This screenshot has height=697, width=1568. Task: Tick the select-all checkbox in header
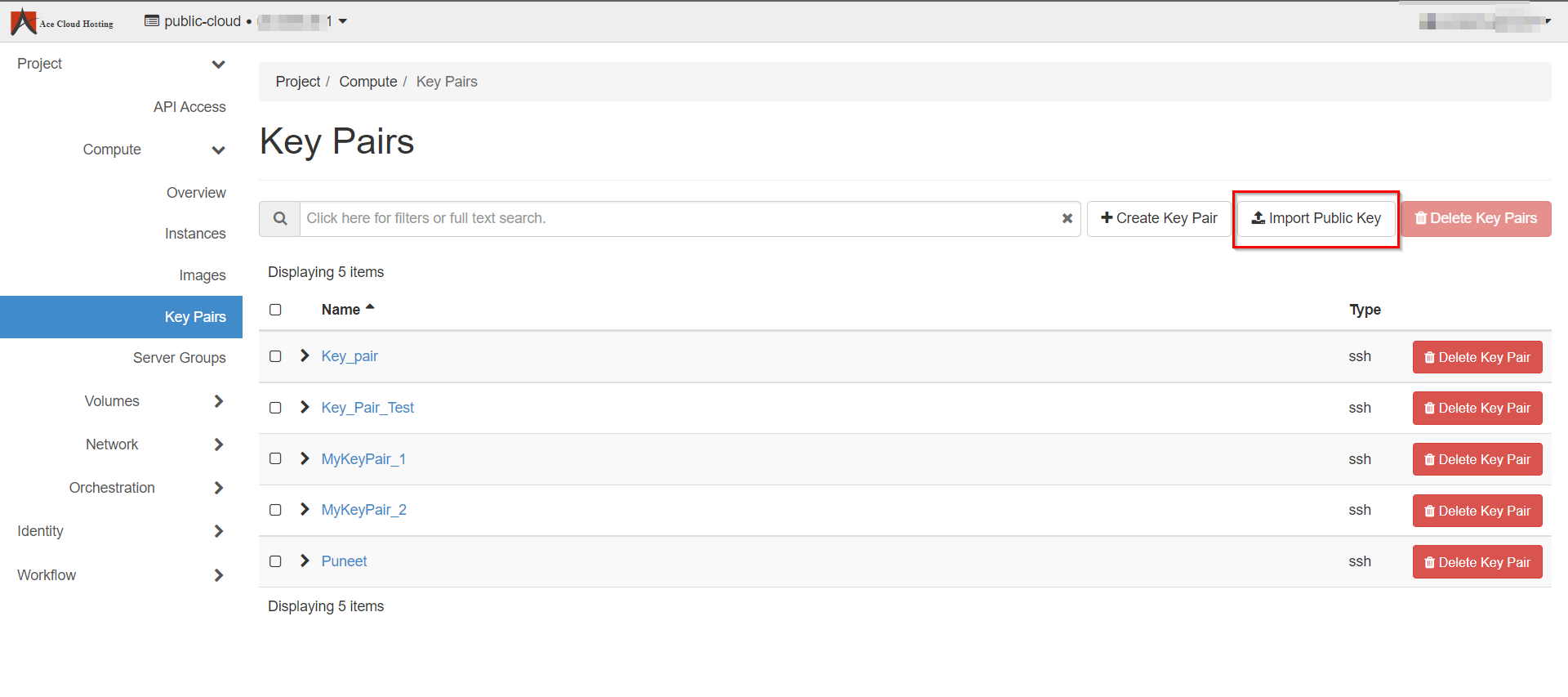[x=276, y=310]
